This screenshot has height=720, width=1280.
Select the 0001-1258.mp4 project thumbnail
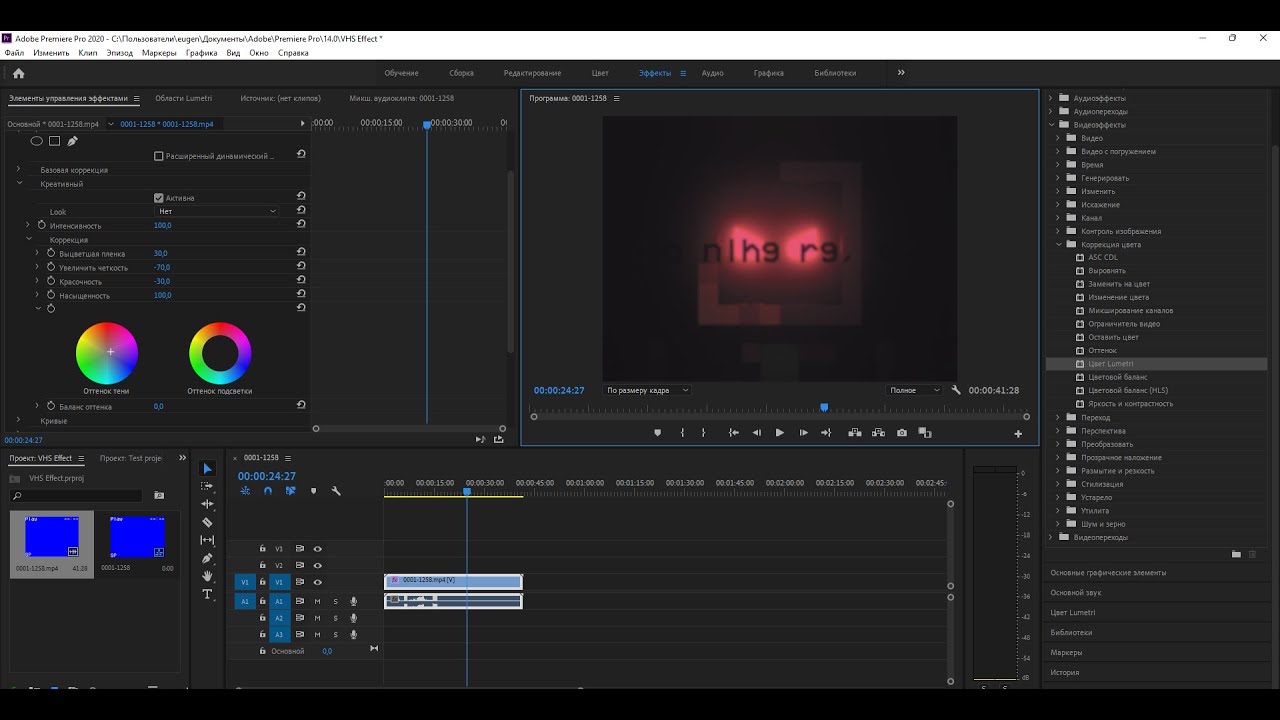coord(52,537)
